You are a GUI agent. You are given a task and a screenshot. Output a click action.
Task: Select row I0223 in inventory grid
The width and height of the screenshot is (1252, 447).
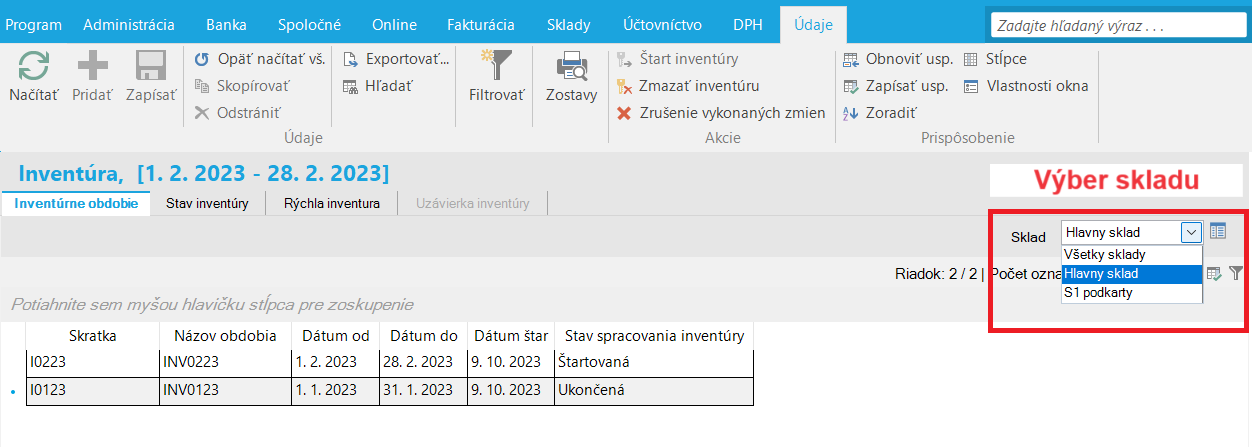(391, 361)
